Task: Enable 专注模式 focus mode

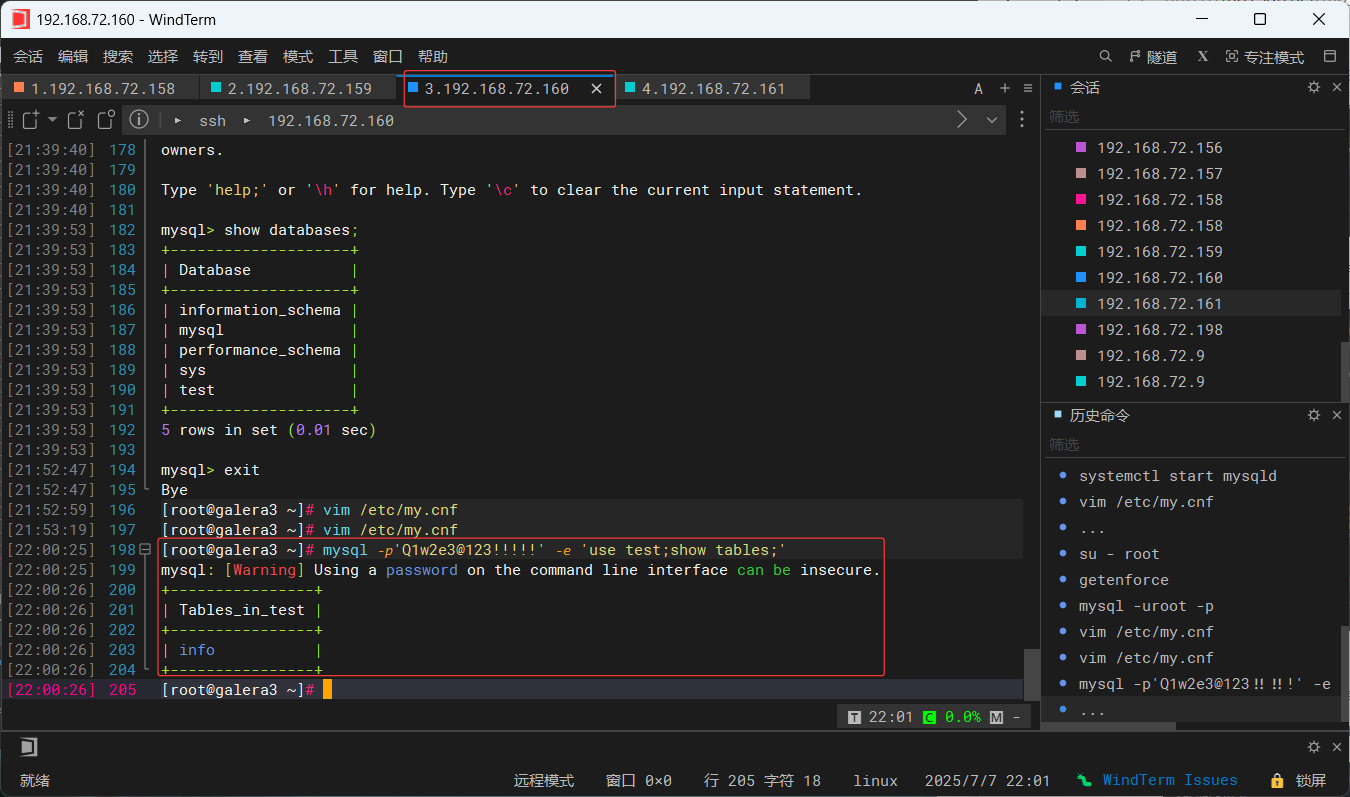Action: (x=1265, y=56)
